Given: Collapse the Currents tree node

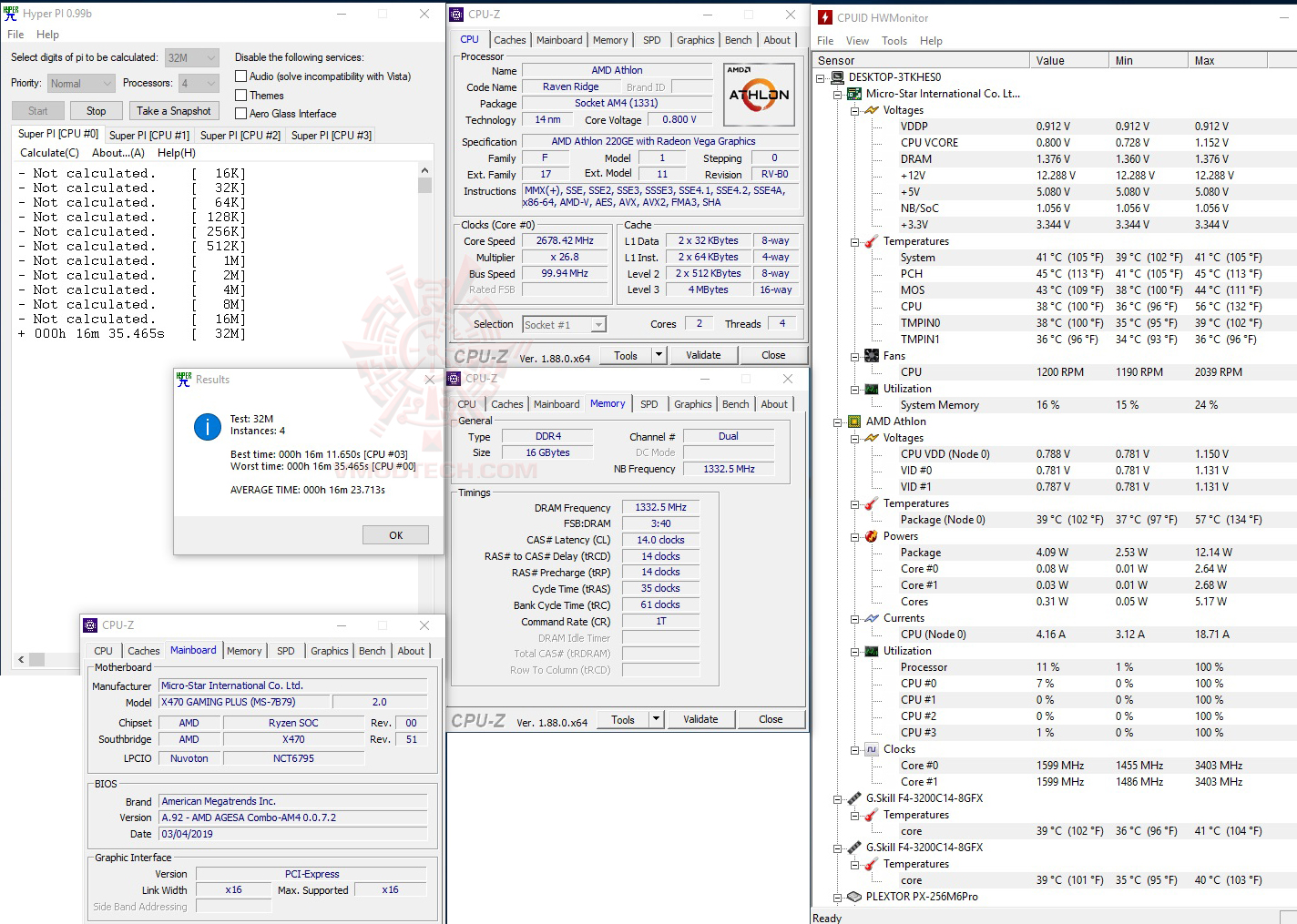Looking at the screenshot, I should pyautogui.click(x=855, y=618).
